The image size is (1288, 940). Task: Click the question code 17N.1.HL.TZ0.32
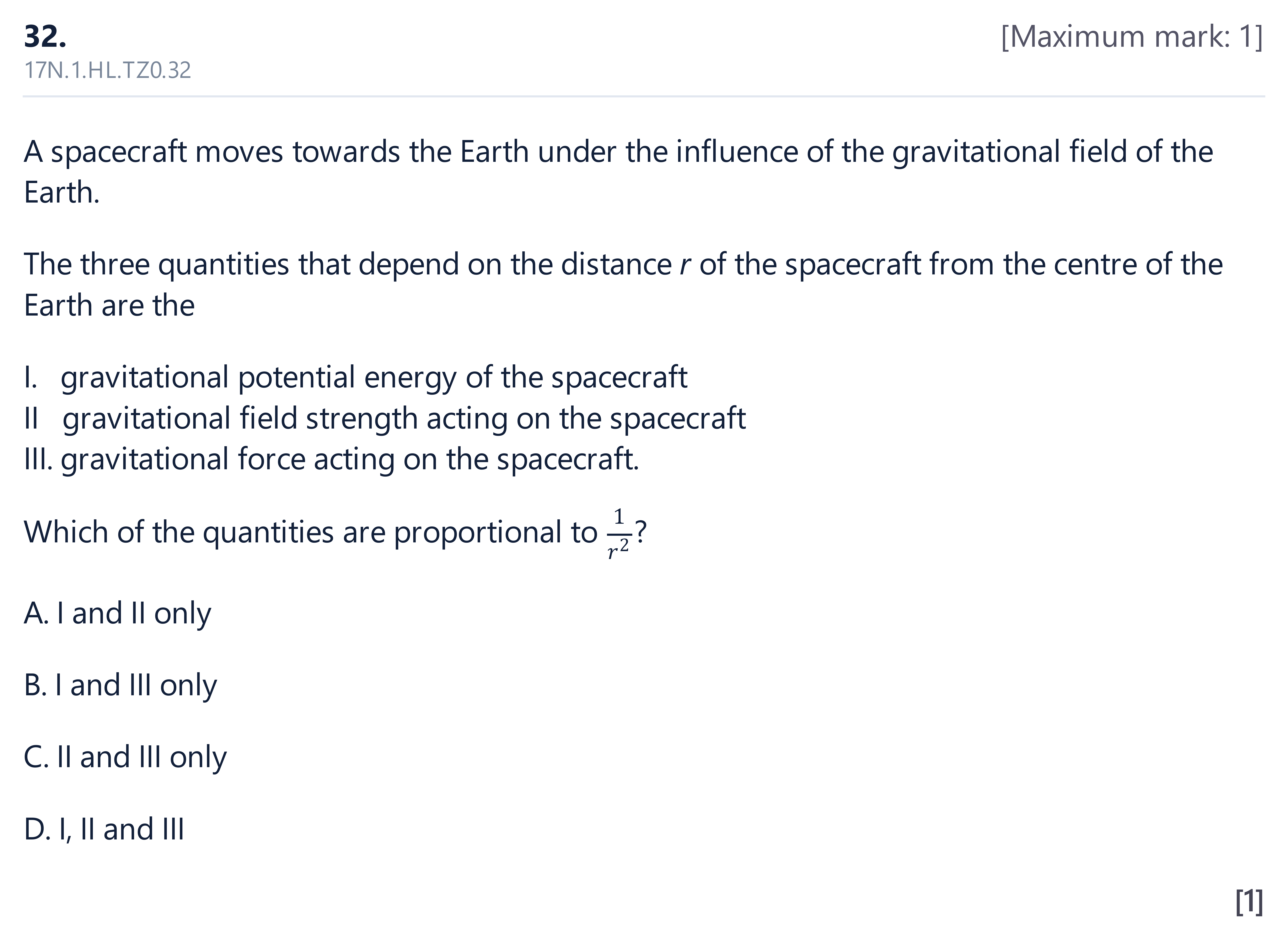point(108,70)
